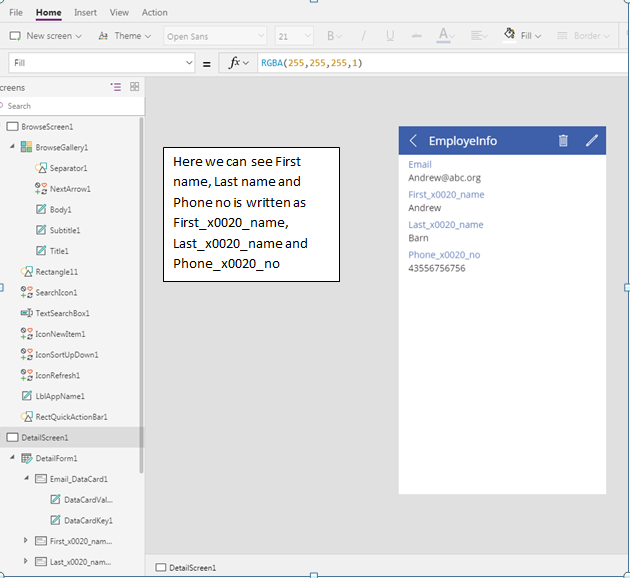Switch to thumbnail grid view of screens
The width and height of the screenshot is (630, 578).
click(135, 87)
